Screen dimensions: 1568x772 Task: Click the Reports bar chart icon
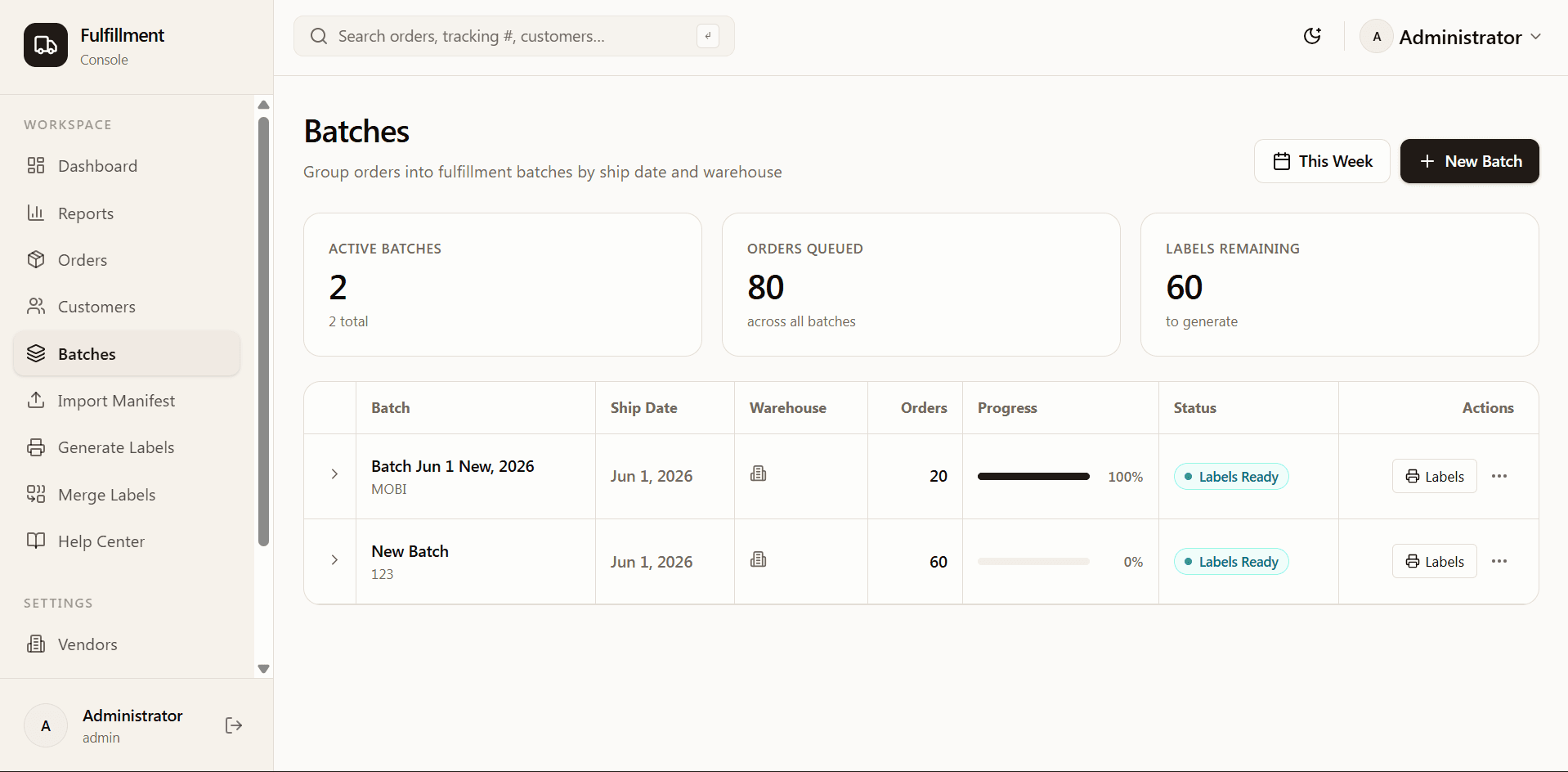pyautogui.click(x=36, y=213)
